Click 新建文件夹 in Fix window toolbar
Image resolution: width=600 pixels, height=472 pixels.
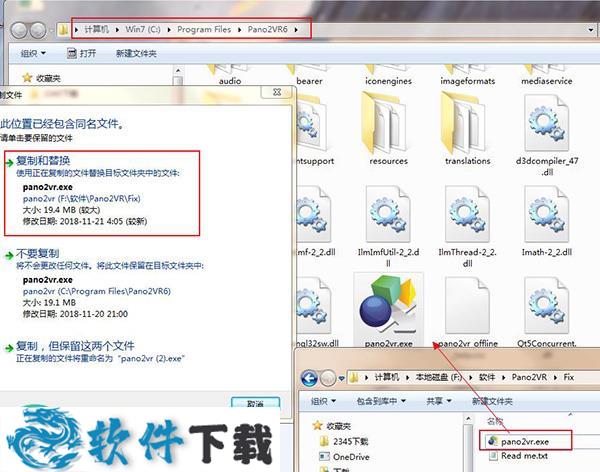[492, 401]
